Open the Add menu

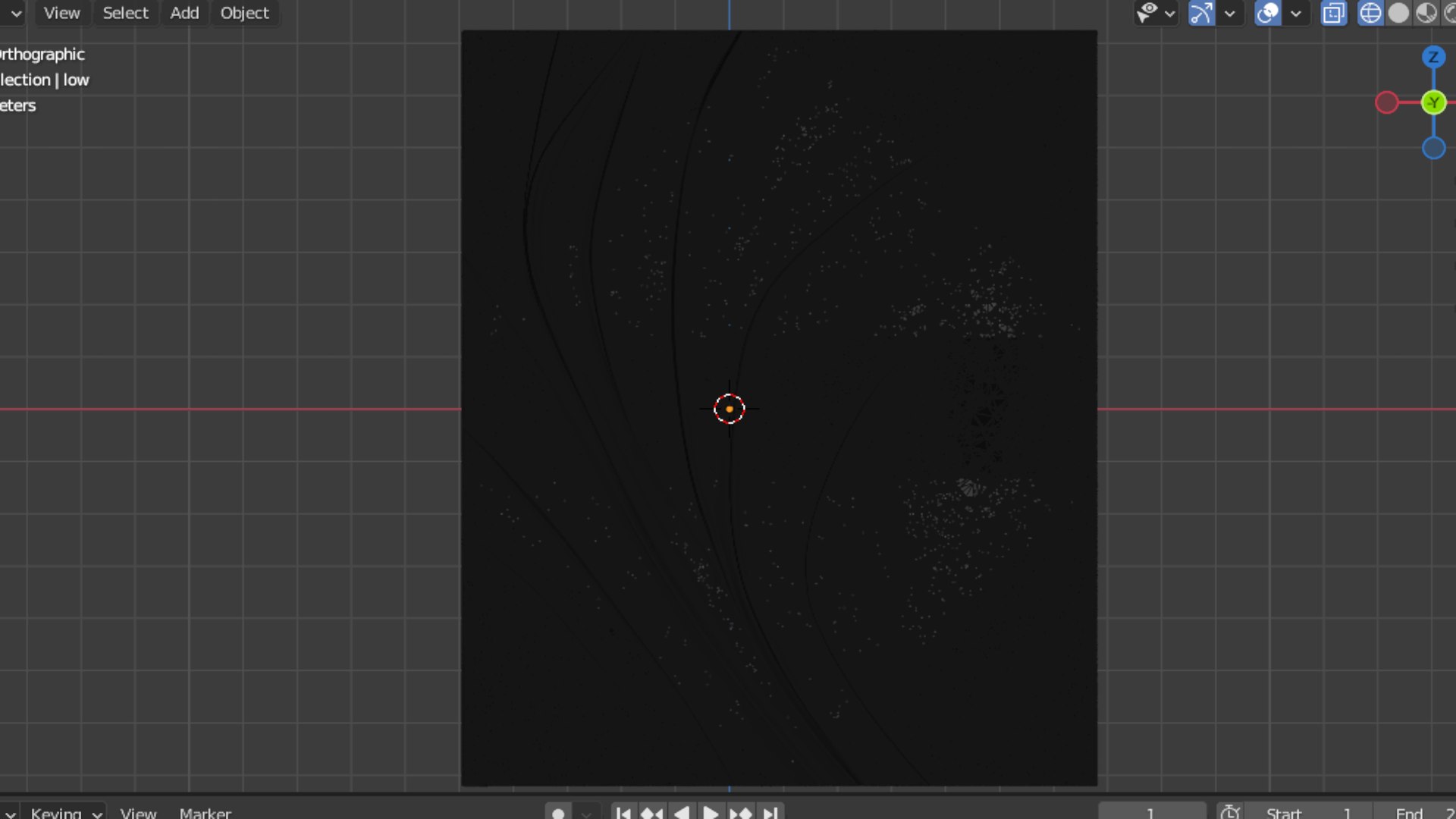(x=184, y=13)
